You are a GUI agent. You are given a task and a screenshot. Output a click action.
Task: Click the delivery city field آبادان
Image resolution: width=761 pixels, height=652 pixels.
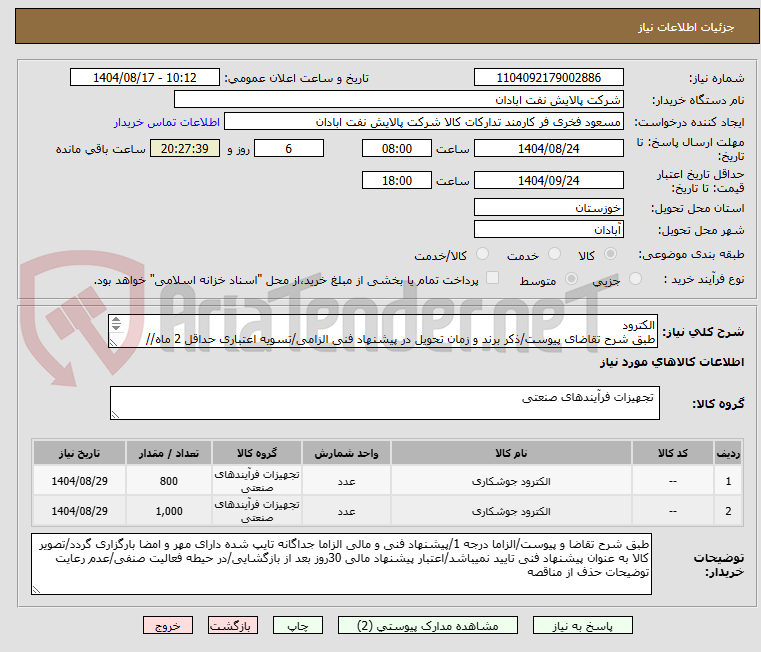coord(548,230)
